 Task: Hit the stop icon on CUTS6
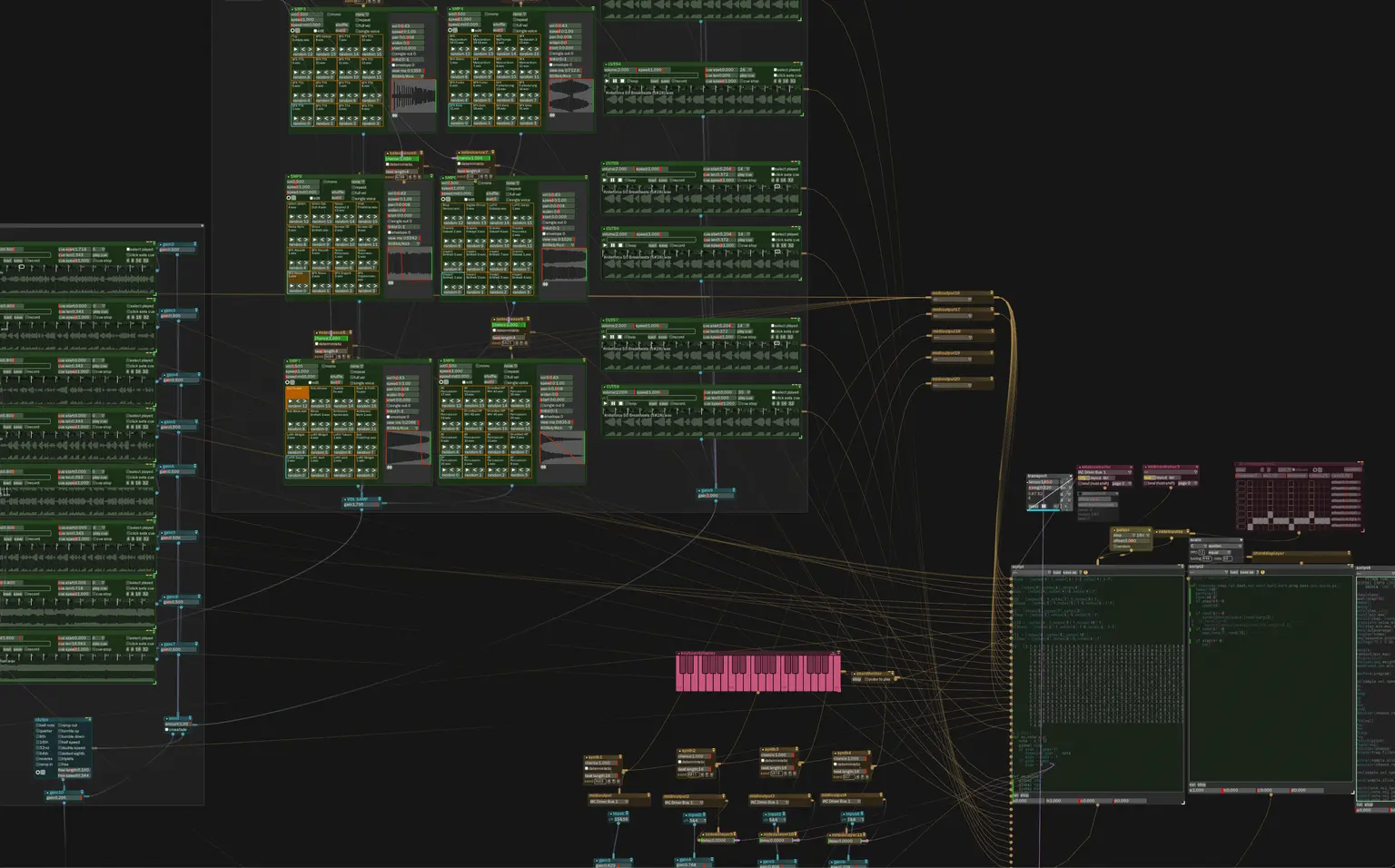tap(622, 245)
